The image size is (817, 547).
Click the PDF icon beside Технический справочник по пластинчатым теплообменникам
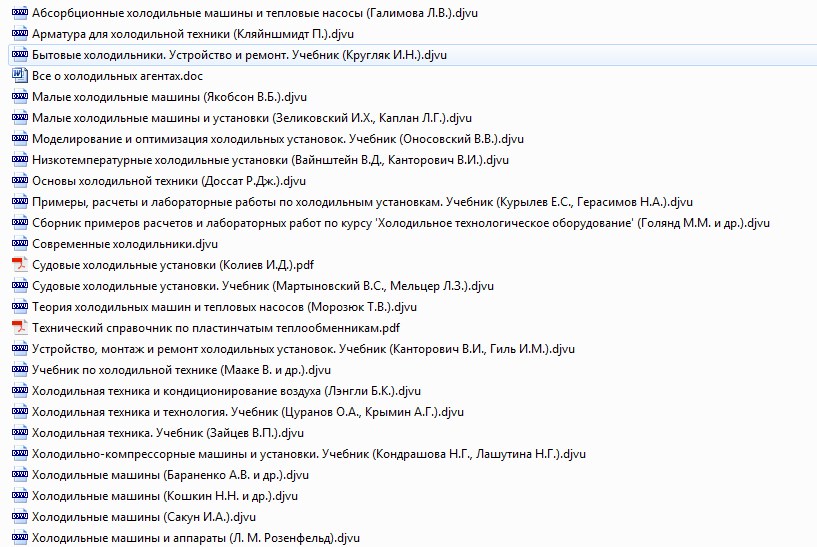coord(20,328)
